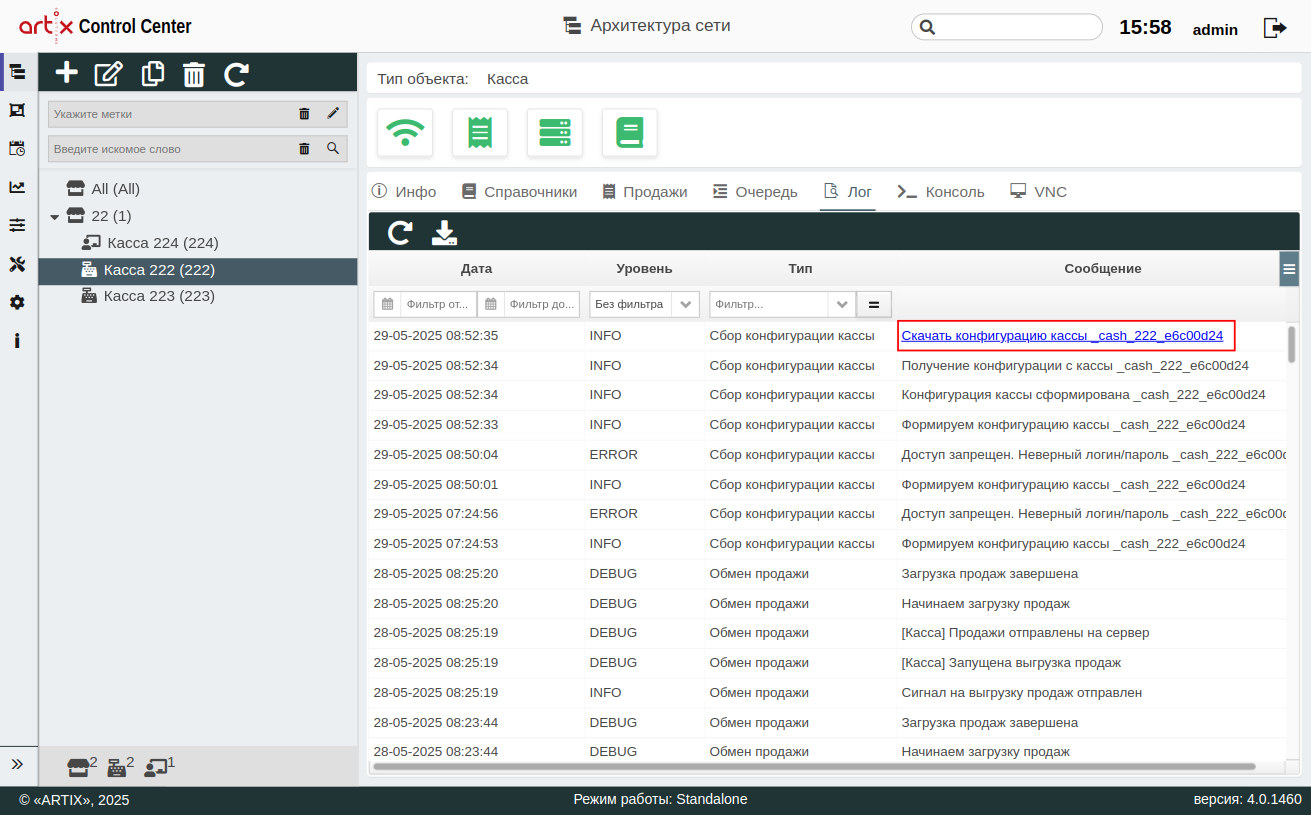Click the date-from filter field
This screenshot has width=1311, height=815.
click(x=437, y=304)
